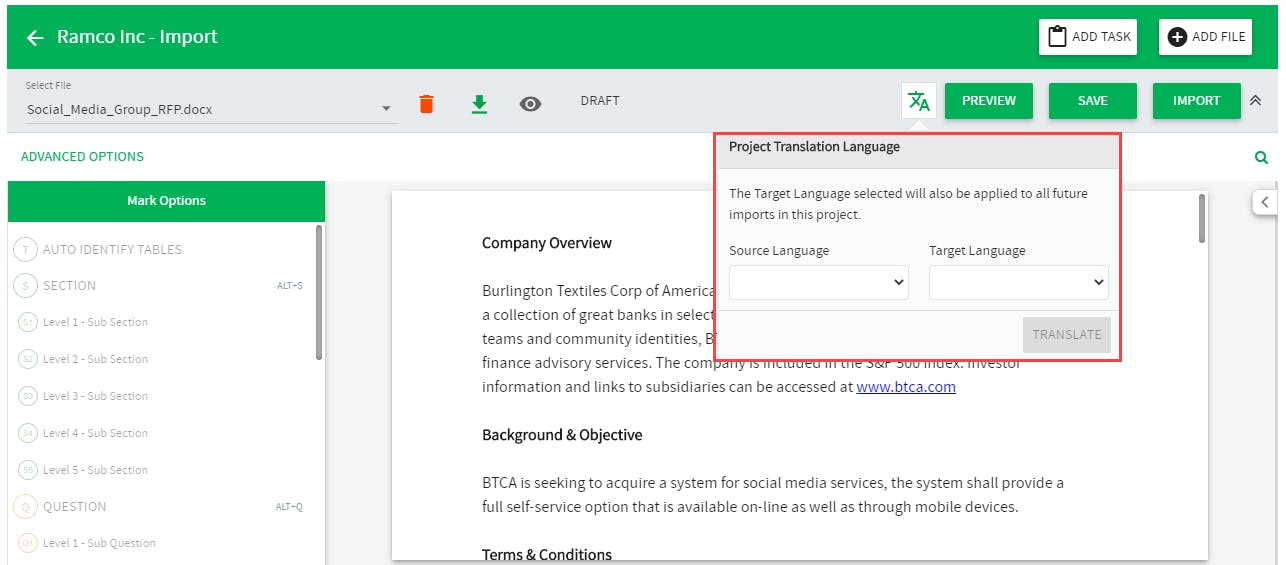Viewport: 1286px width, 565px height.
Task: Click the green download file icon
Action: pos(479,104)
